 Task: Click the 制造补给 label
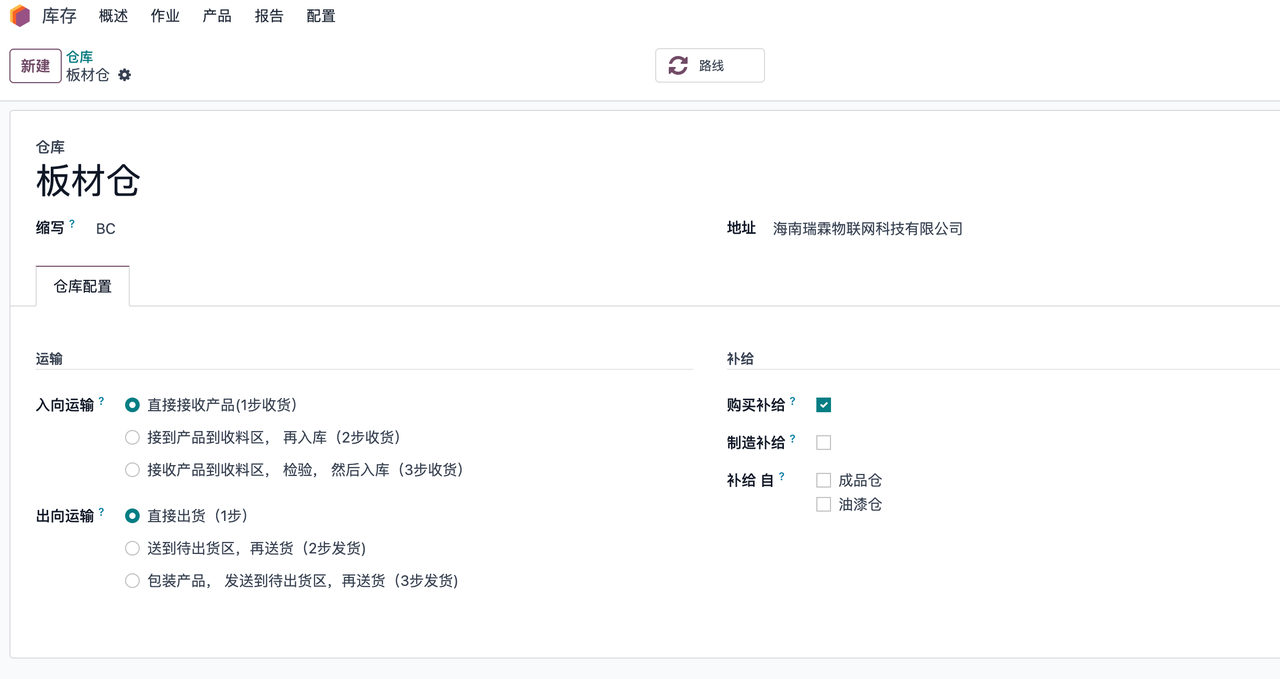pos(756,442)
